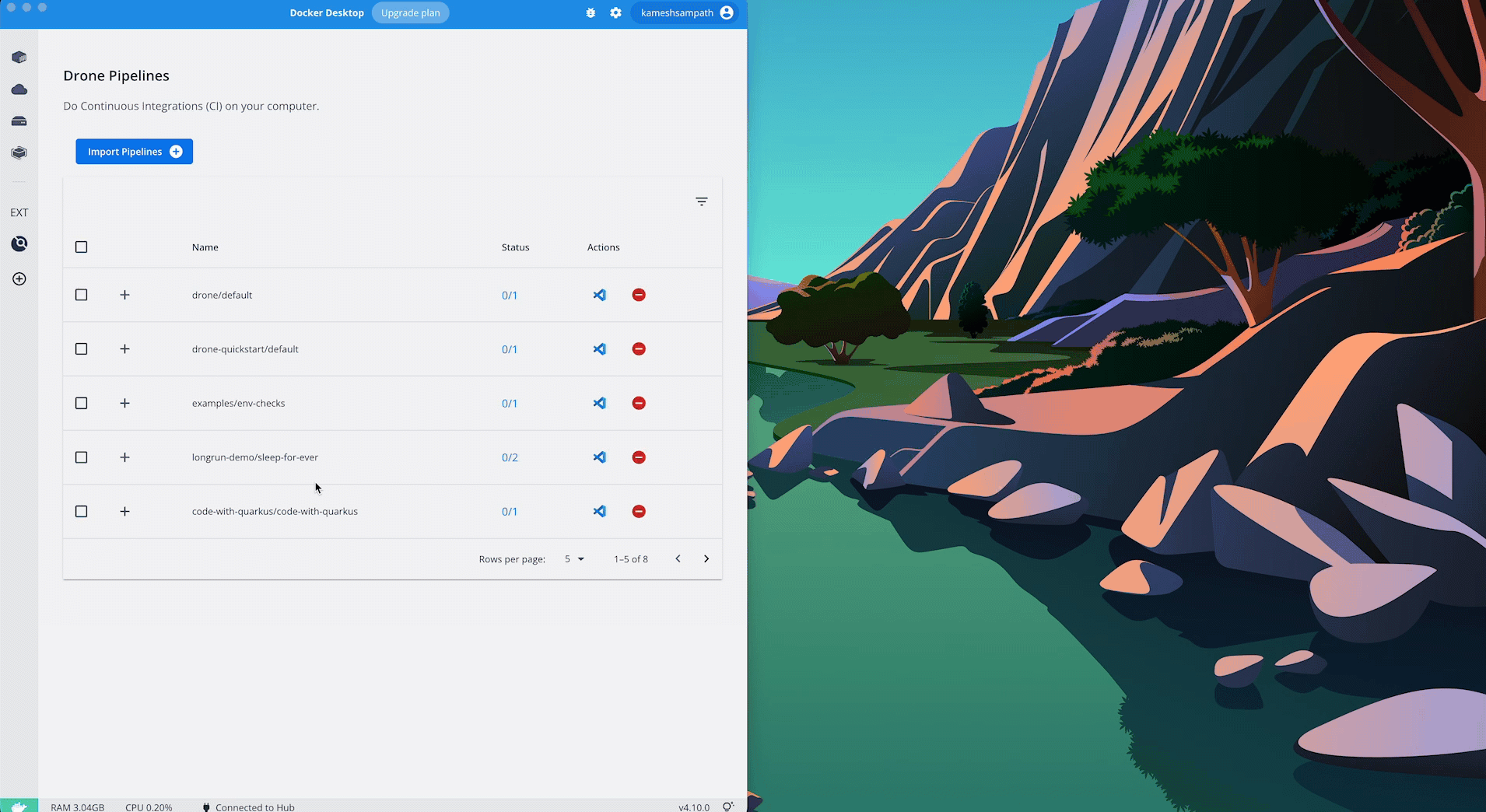This screenshot has height=812, width=1486.
Task: Open the Dev Environments sidebar icon
Action: pyautogui.click(x=19, y=153)
